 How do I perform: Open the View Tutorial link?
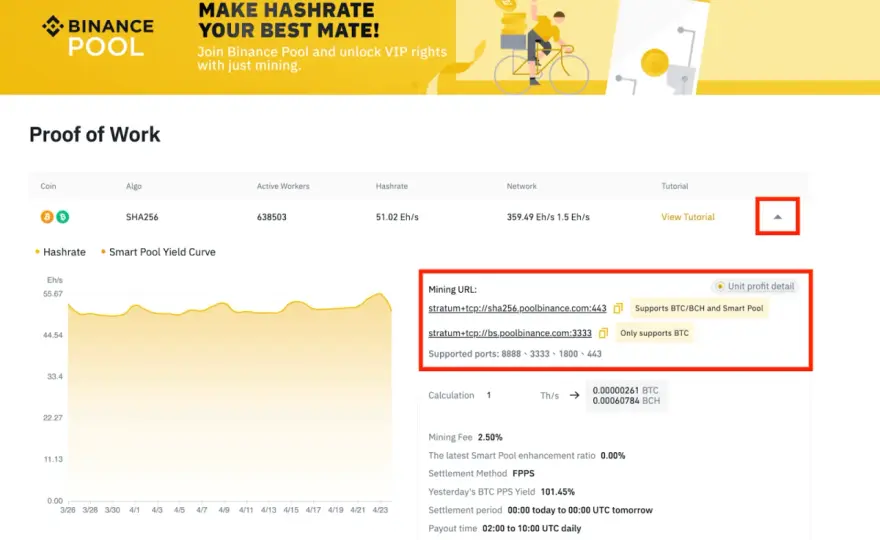688,217
